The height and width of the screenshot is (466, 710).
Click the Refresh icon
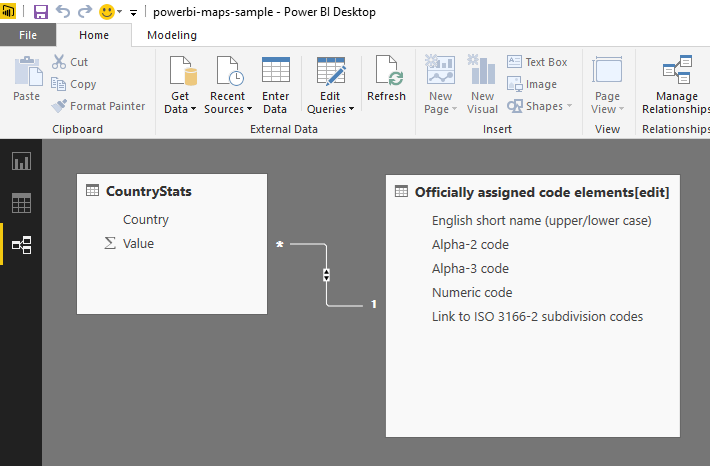pyautogui.click(x=389, y=70)
